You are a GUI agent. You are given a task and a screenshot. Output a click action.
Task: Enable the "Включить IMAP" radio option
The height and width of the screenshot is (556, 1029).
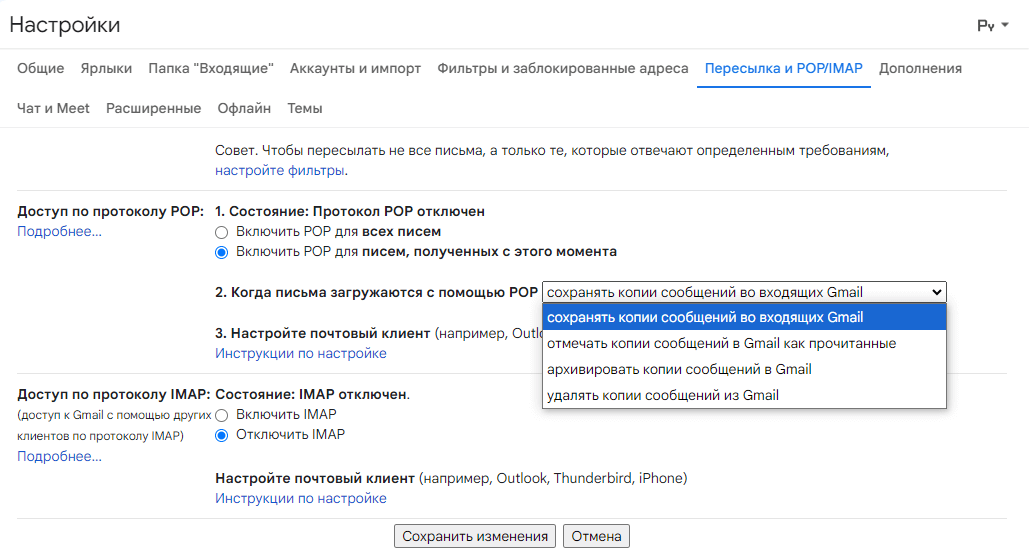222,416
